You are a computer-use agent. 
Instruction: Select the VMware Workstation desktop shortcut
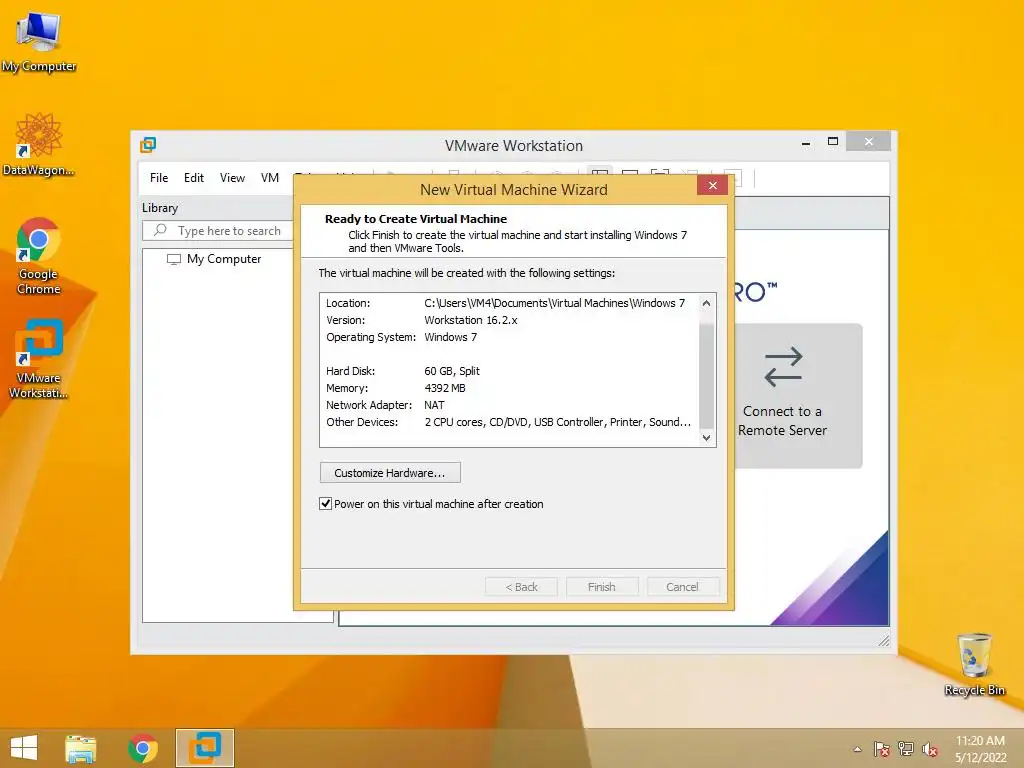point(39,358)
